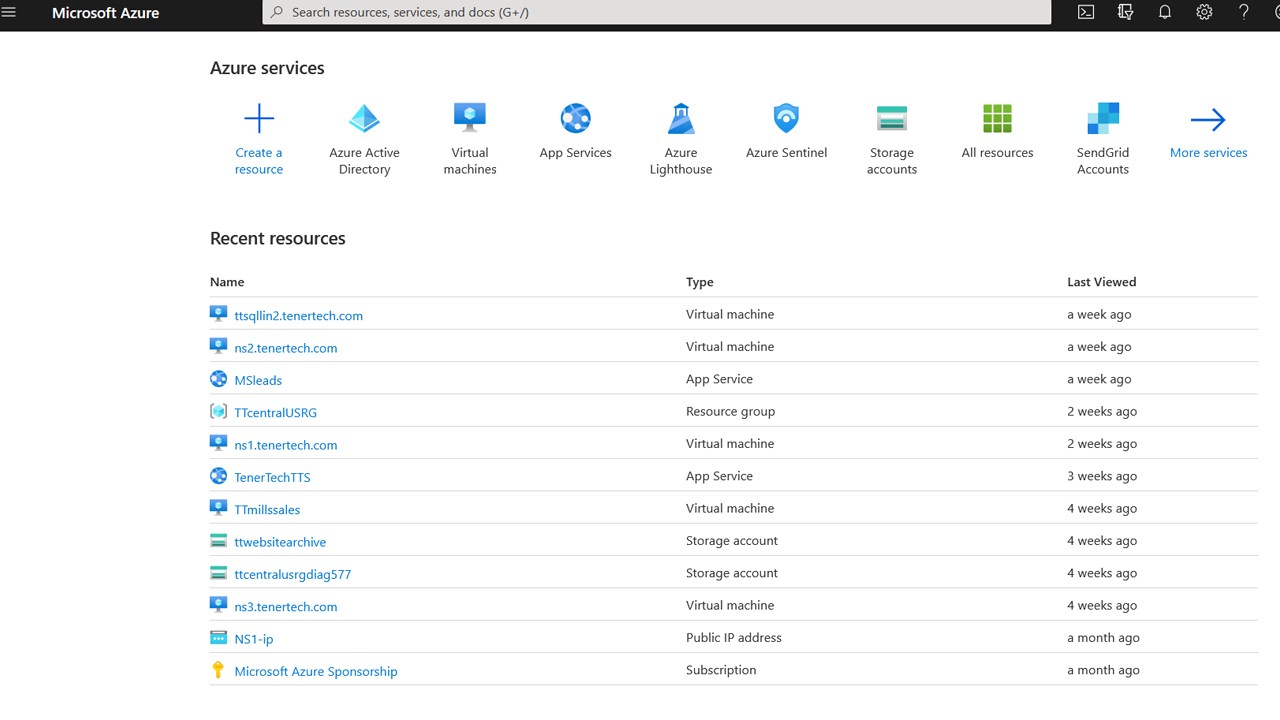Viewport: 1280px width, 720px height.
Task: Open portal settings gear
Action: point(1204,12)
